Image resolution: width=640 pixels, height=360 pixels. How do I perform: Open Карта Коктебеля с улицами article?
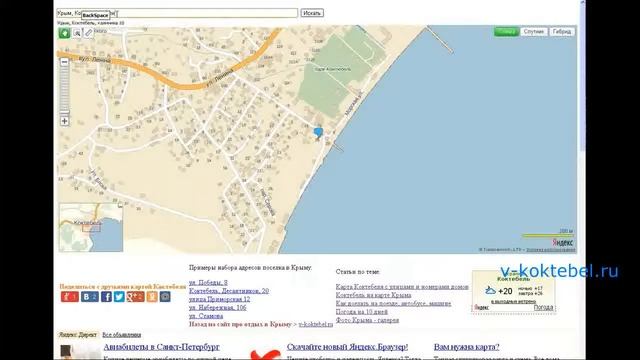tap(402, 287)
